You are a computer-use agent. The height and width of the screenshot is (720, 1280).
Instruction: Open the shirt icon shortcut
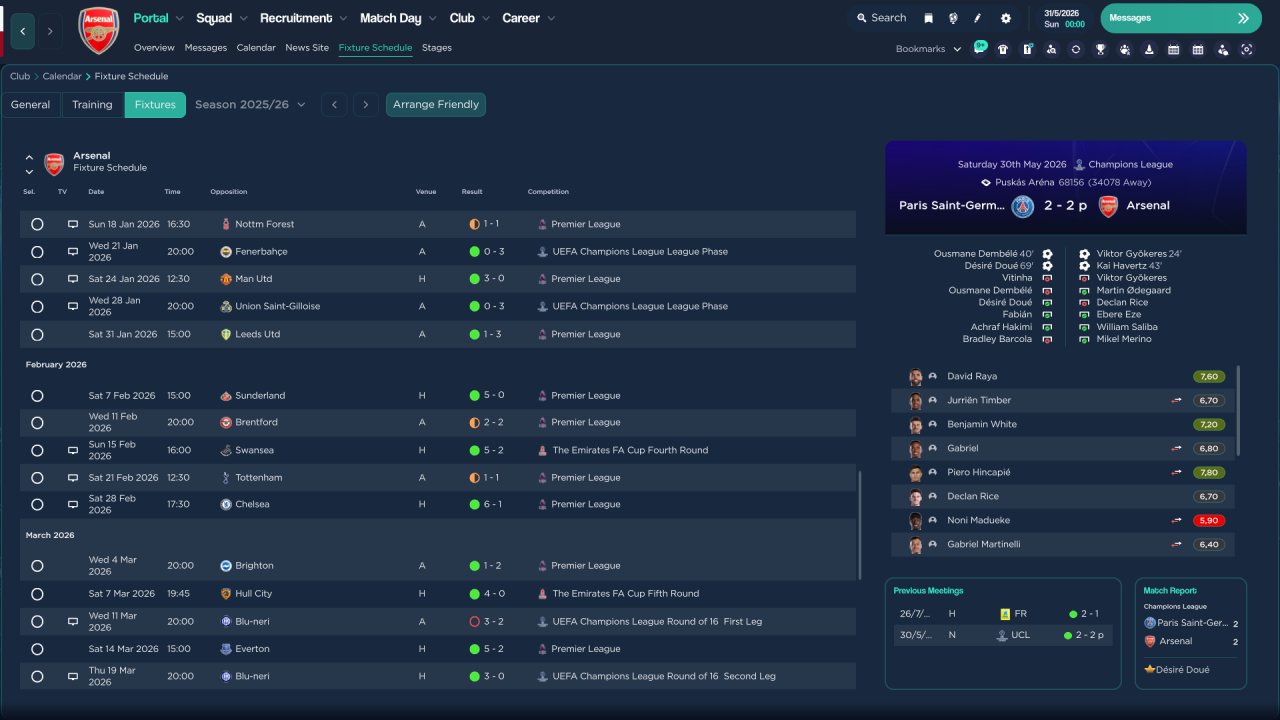pyautogui.click(x=1003, y=49)
